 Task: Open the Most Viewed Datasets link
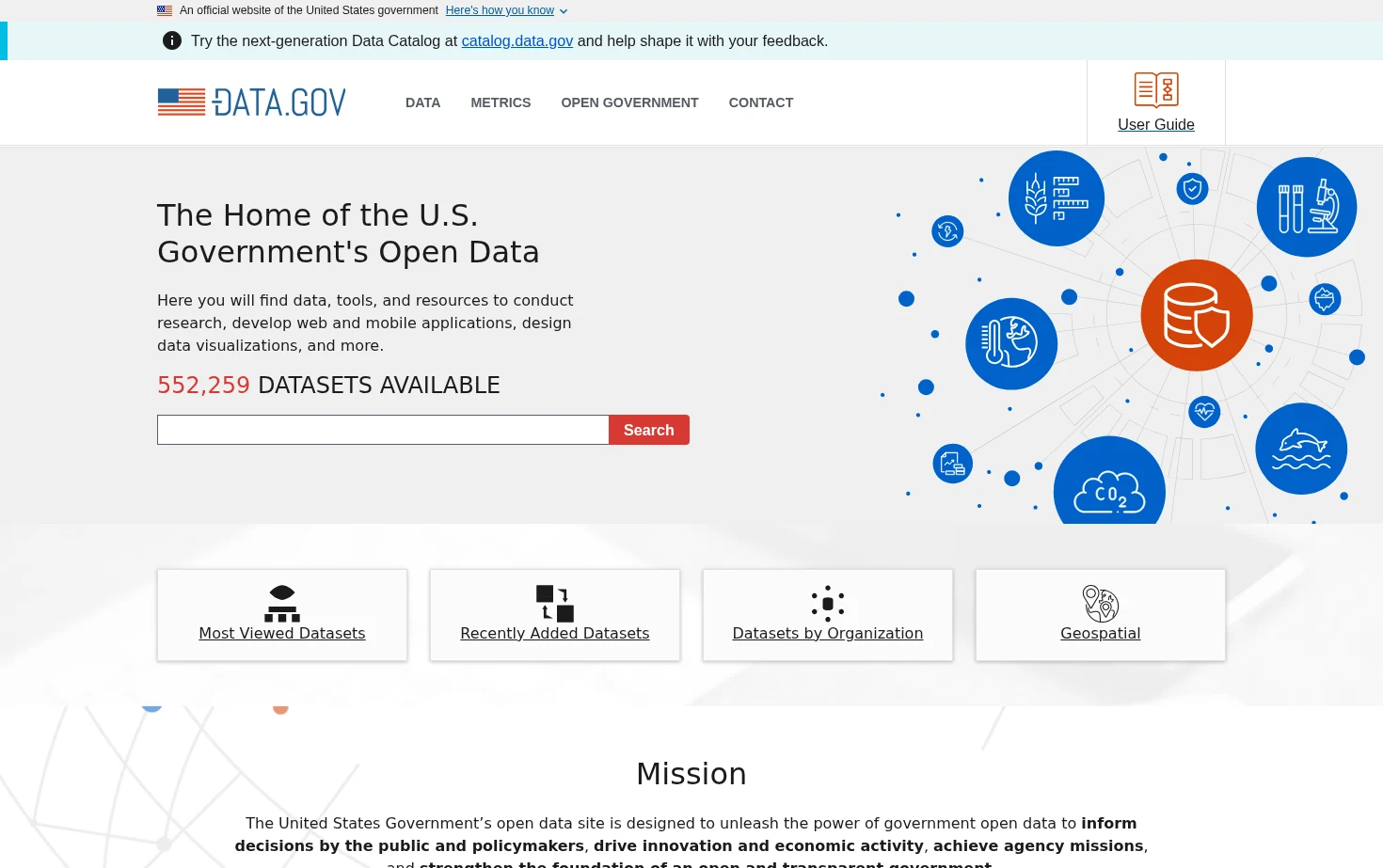[282, 633]
